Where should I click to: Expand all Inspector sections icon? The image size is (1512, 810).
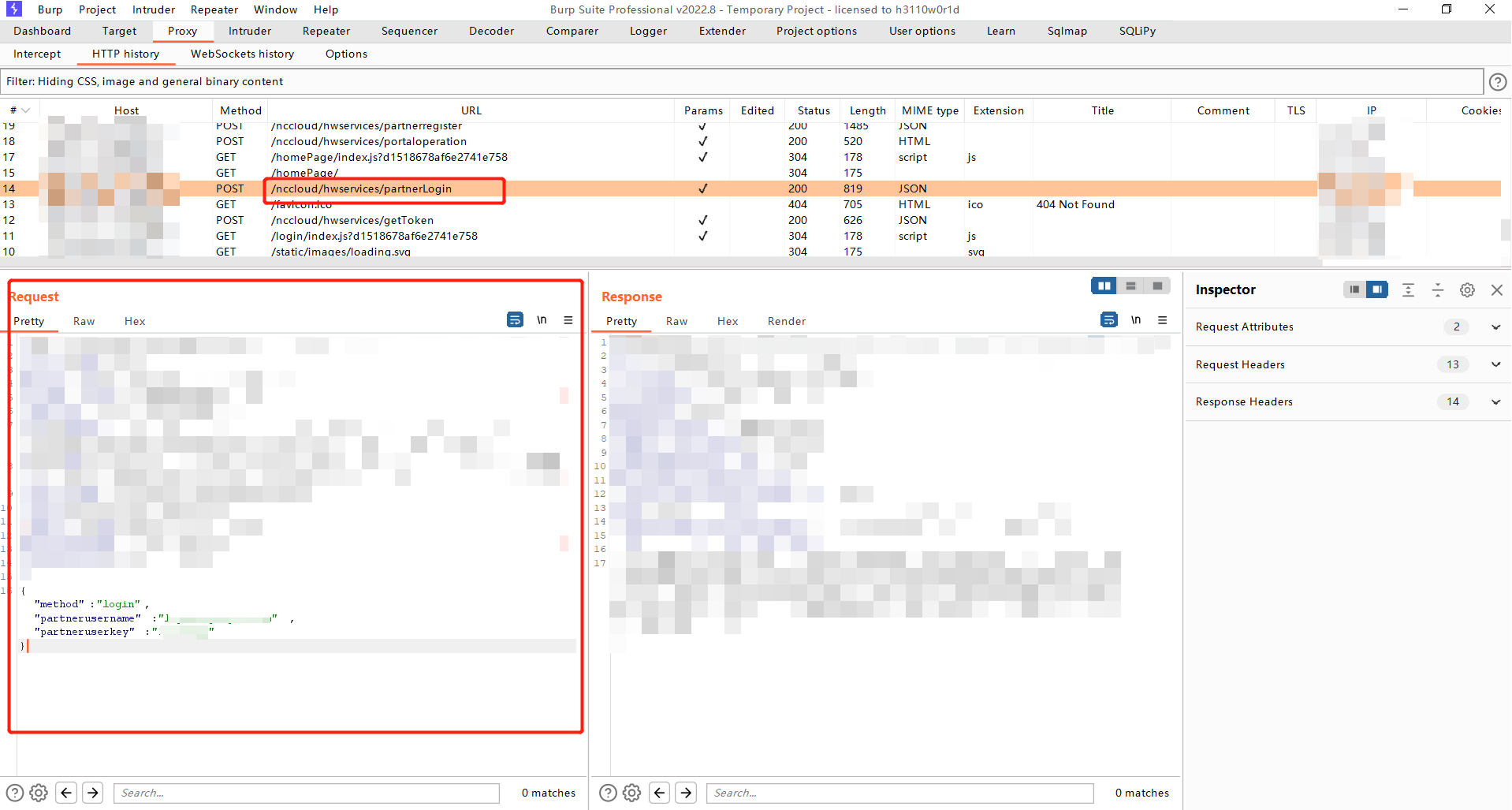(1408, 289)
